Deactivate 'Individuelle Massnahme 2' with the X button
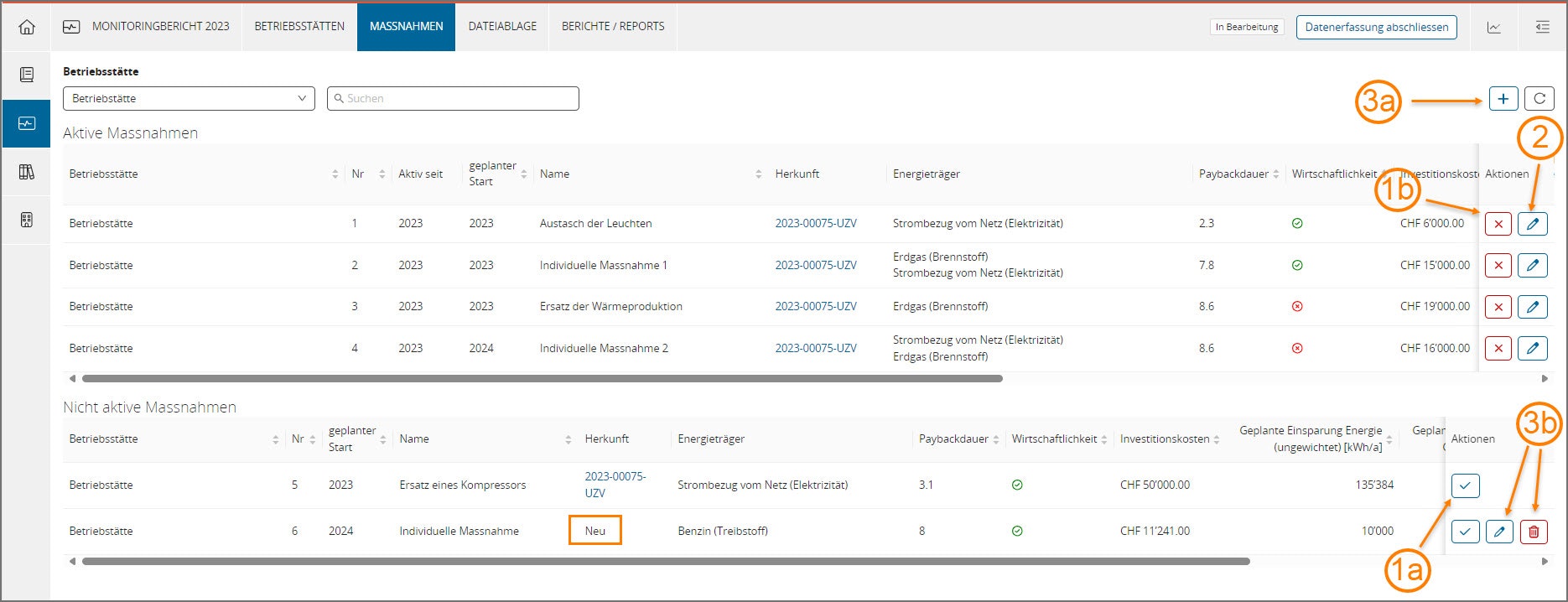The height and width of the screenshot is (602, 1568). point(1498,348)
